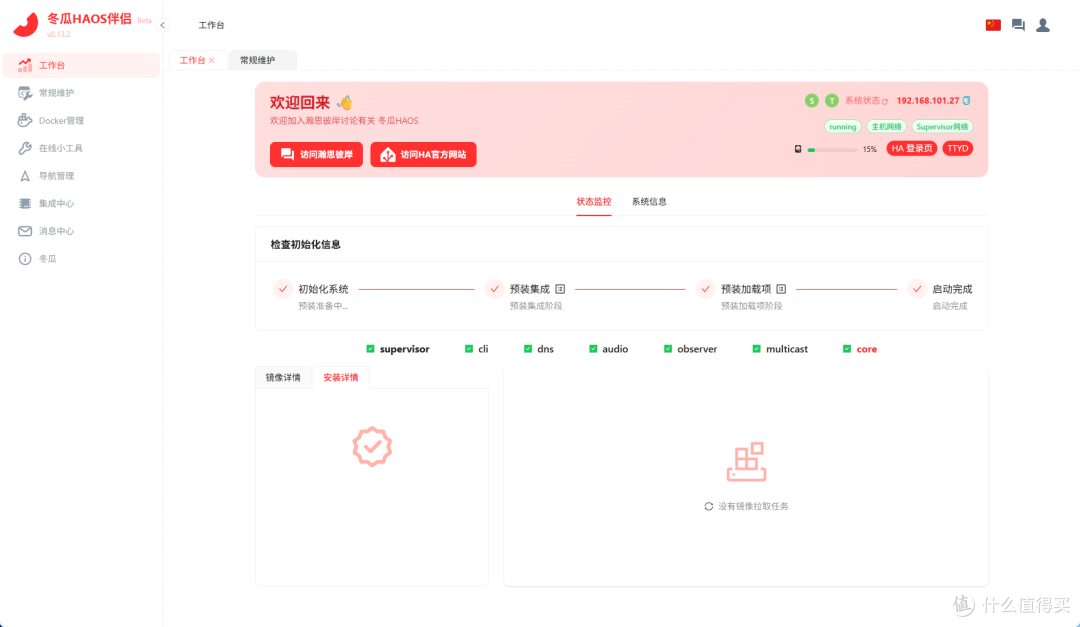Open 工作台 in the sidebar
This screenshot has height=627, width=1080.
pyautogui.click(x=81, y=65)
